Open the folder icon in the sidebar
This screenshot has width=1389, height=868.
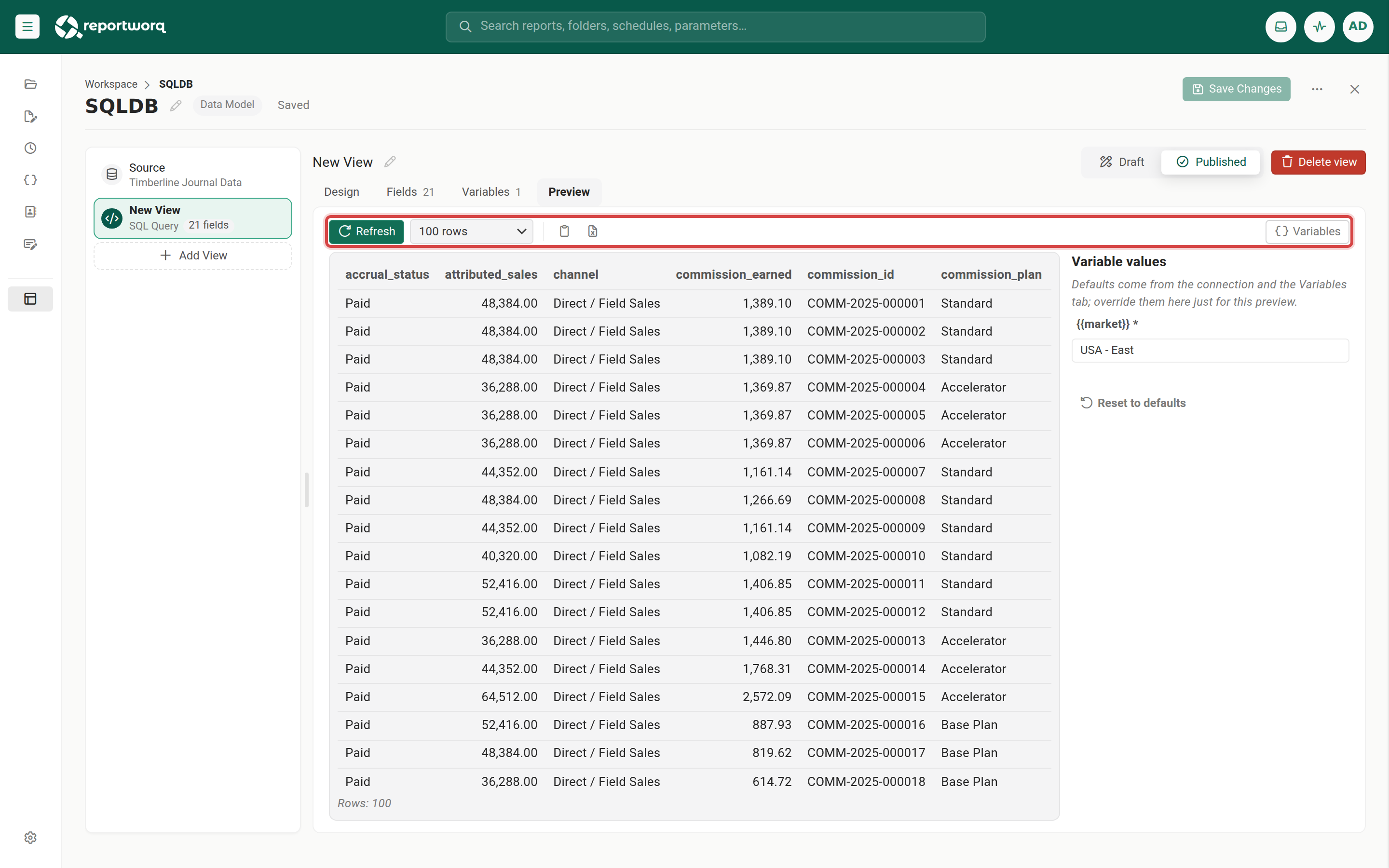coord(30,84)
